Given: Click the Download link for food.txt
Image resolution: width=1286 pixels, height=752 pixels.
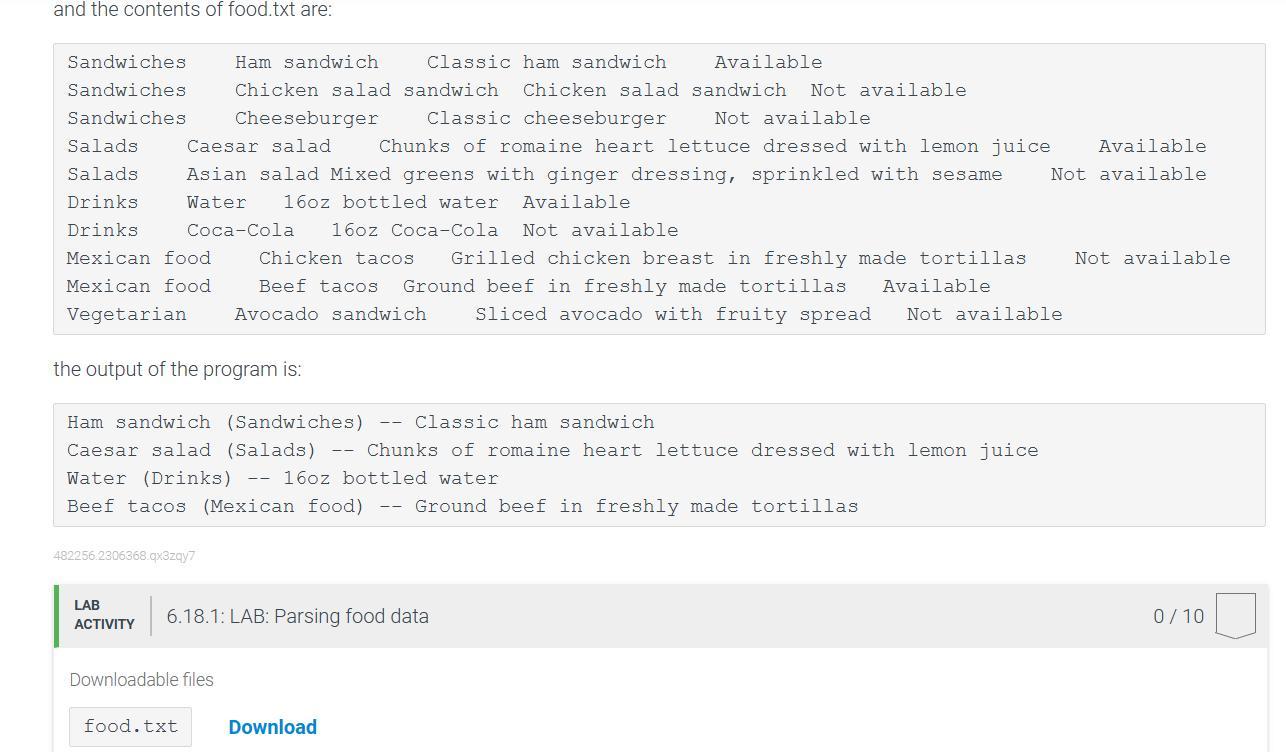Looking at the screenshot, I should point(272,727).
